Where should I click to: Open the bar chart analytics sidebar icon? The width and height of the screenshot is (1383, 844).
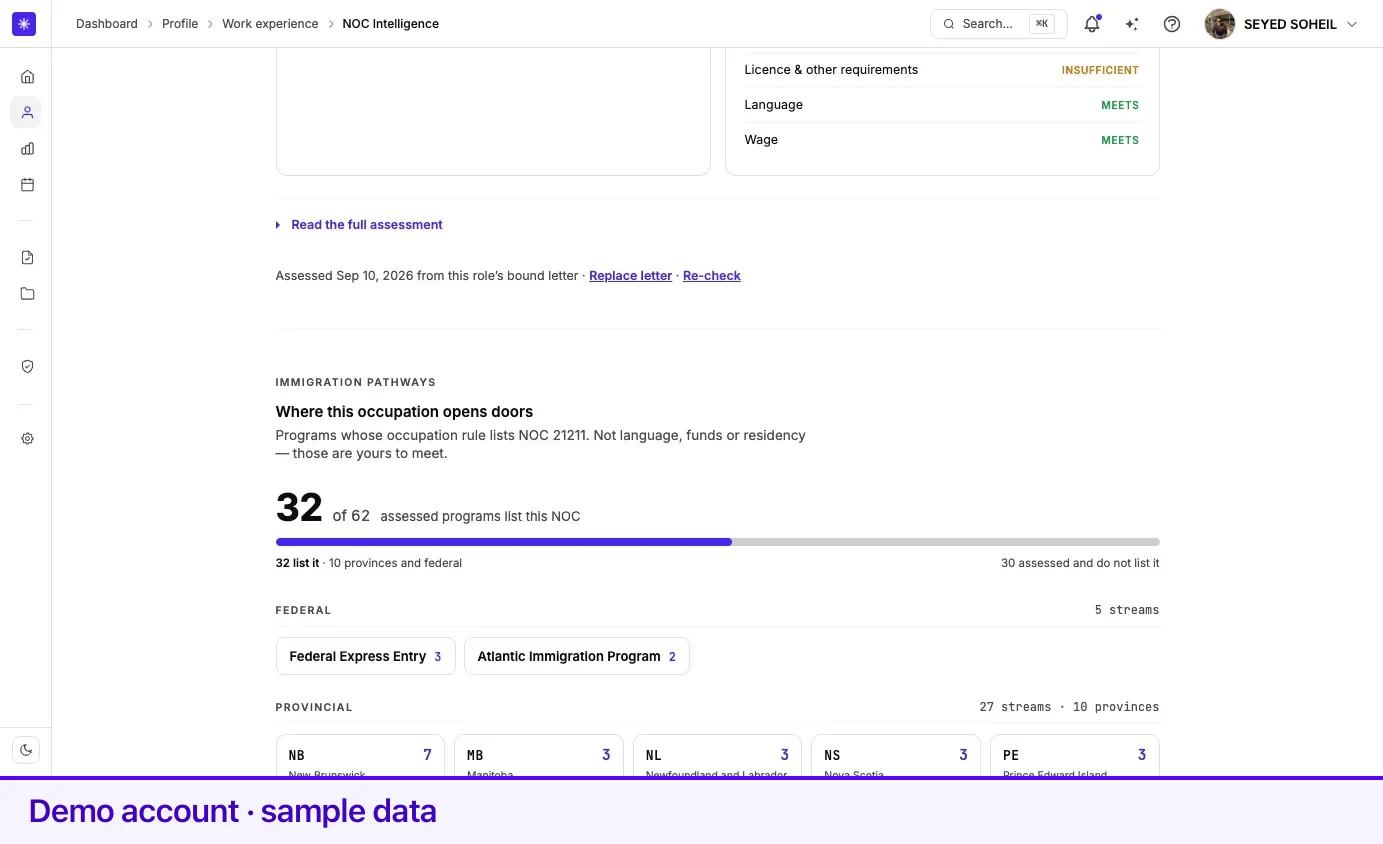click(x=27, y=148)
